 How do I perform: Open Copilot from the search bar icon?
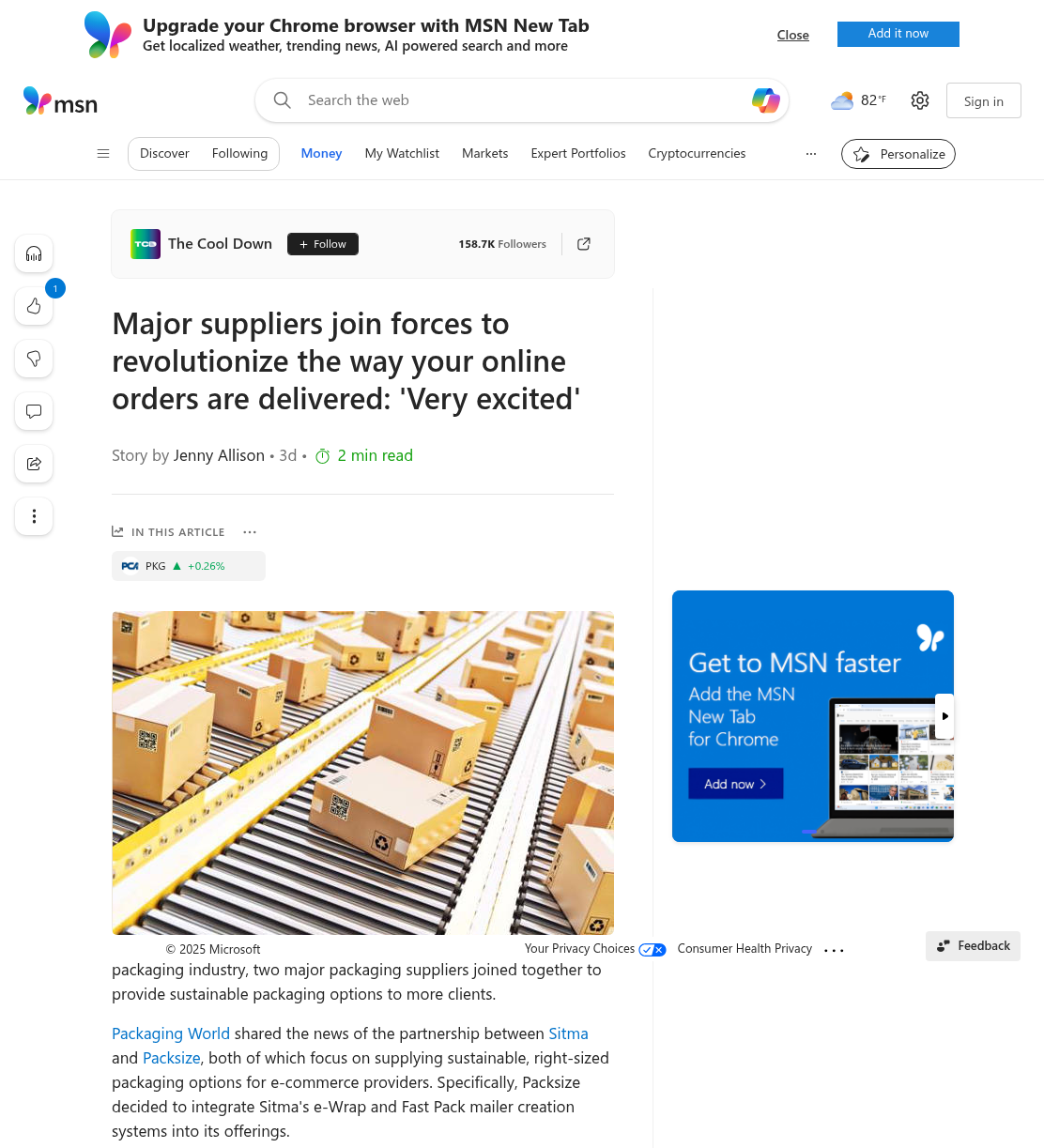pyautogui.click(x=766, y=100)
